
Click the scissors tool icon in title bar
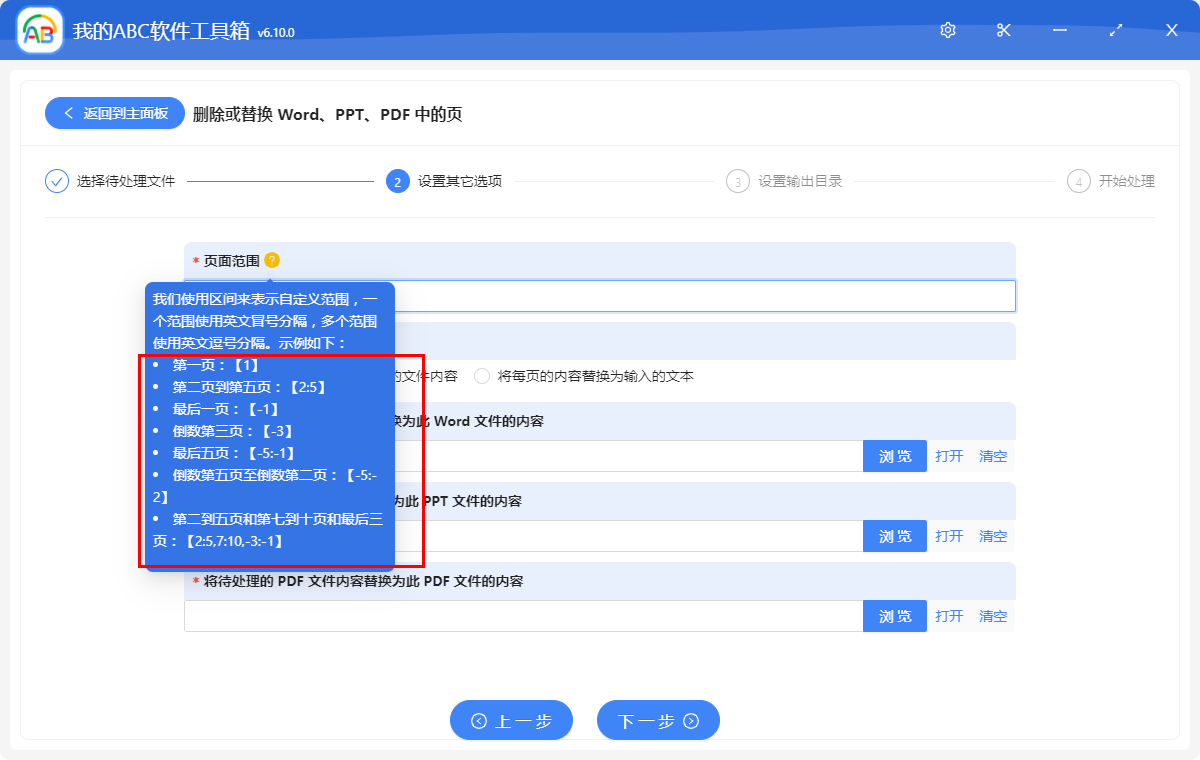click(x=1004, y=30)
